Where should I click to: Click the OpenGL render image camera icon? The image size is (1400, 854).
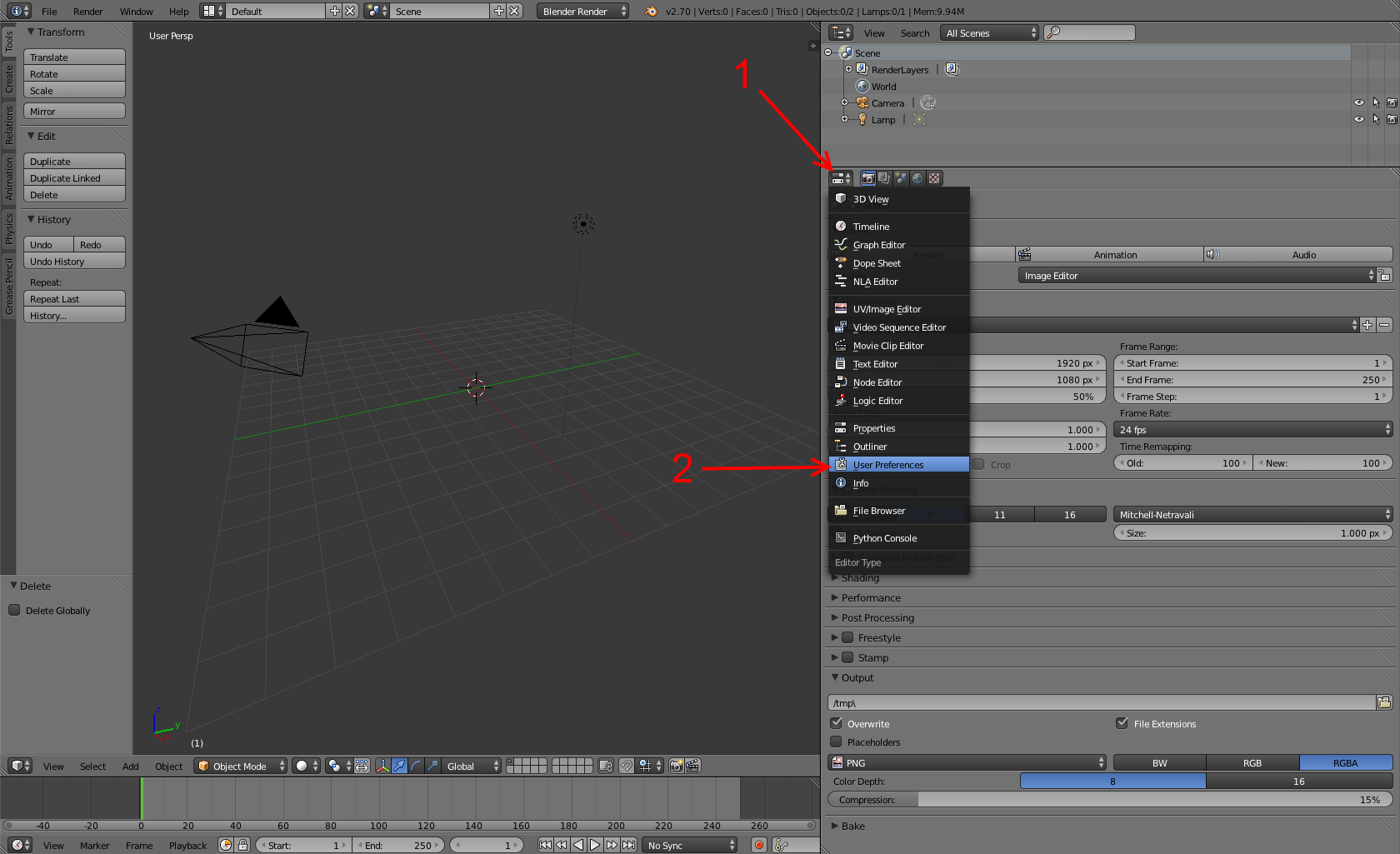tap(676, 766)
